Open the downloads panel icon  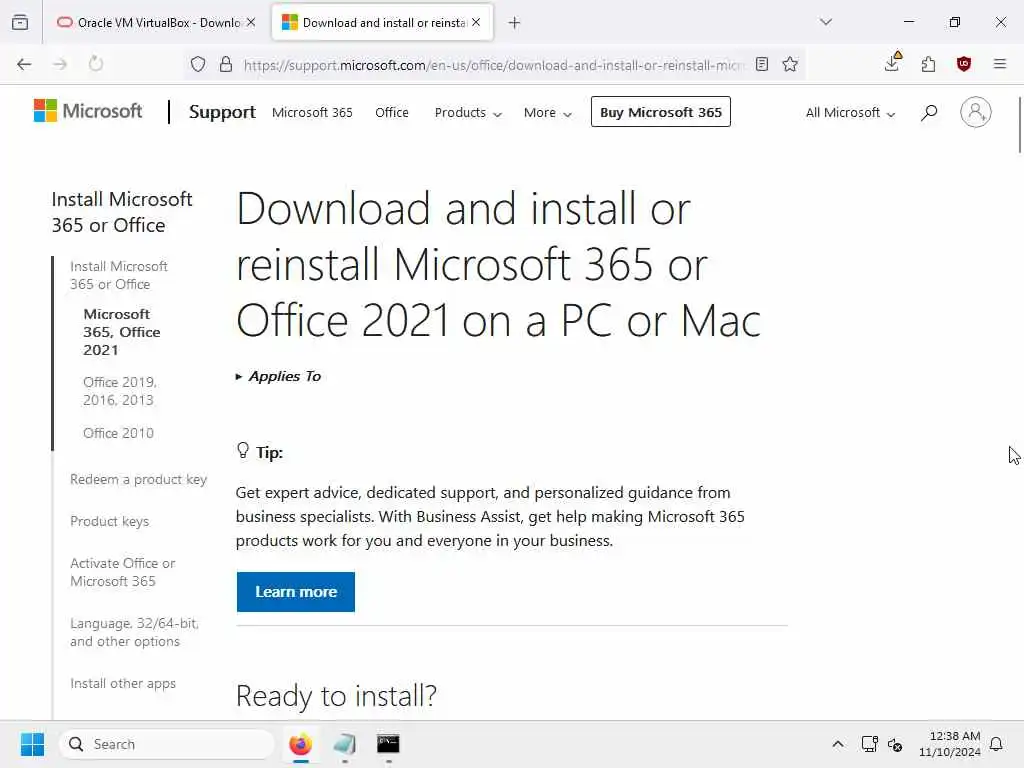(x=892, y=63)
